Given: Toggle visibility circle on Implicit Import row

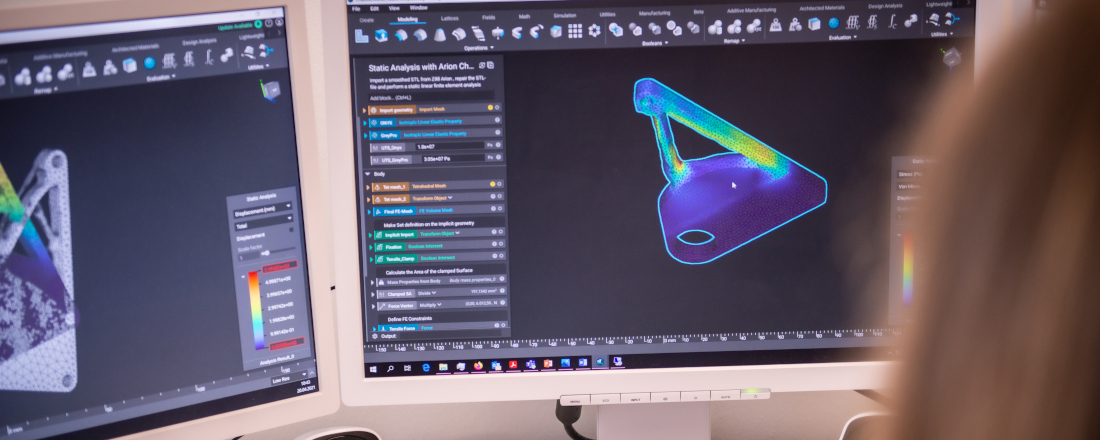Looking at the screenshot, I should click(x=502, y=232).
